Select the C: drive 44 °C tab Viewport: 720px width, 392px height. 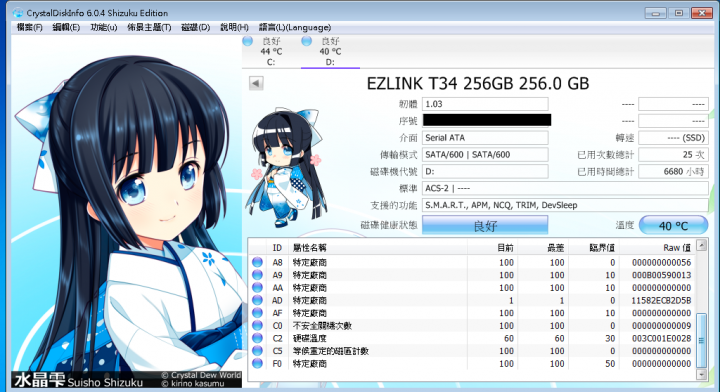(x=271, y=51)
